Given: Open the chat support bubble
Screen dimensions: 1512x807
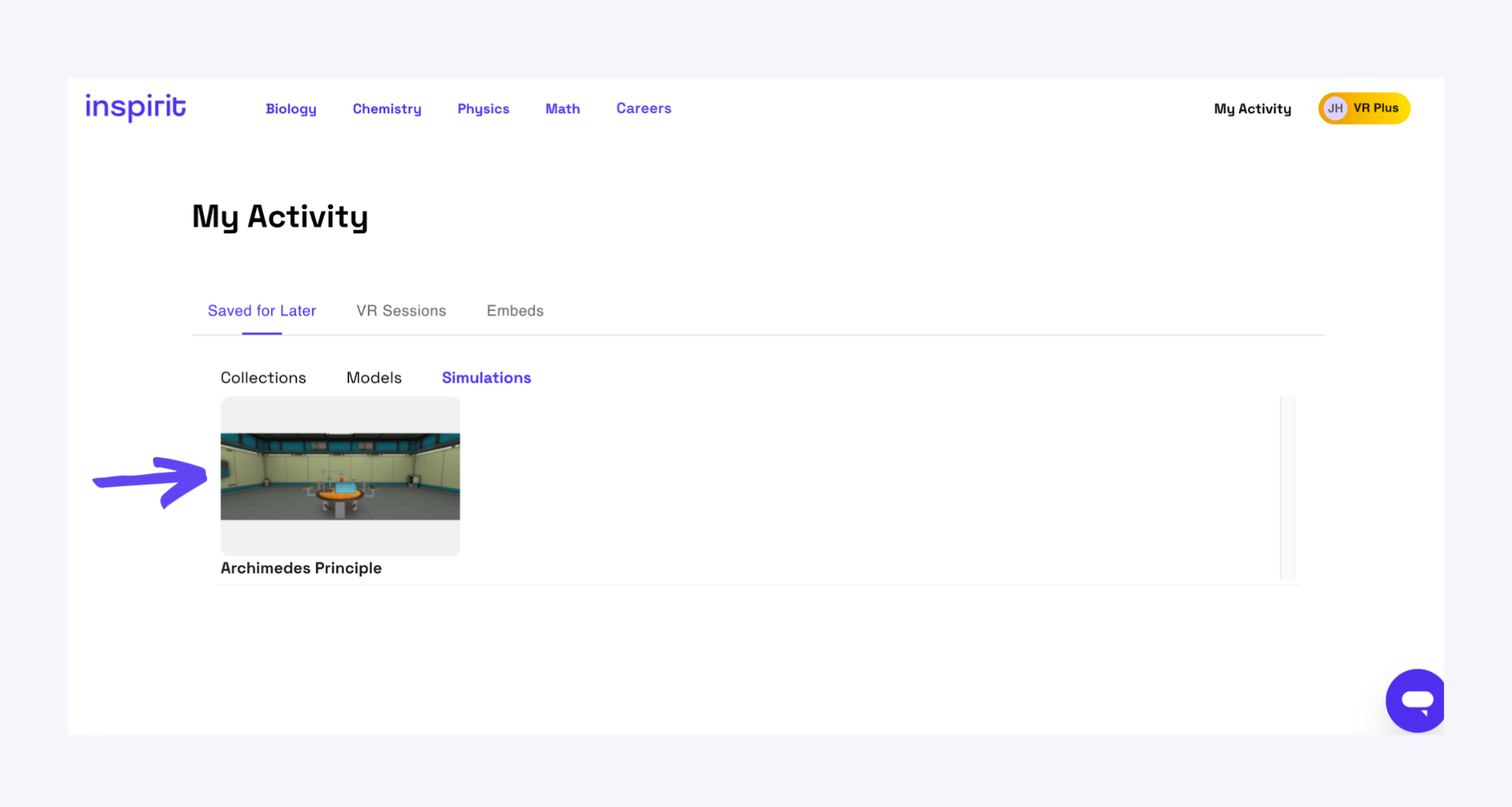Looking at the screenshot, I should [1415, 701].
